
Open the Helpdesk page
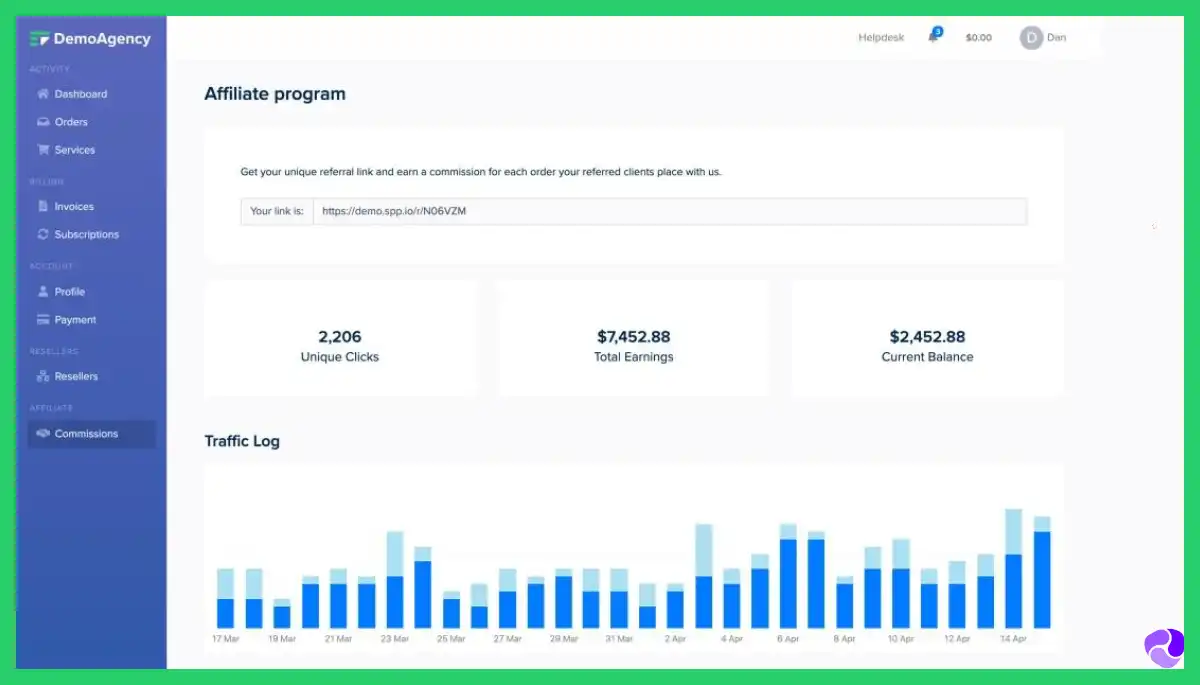[x=880, y=37]
